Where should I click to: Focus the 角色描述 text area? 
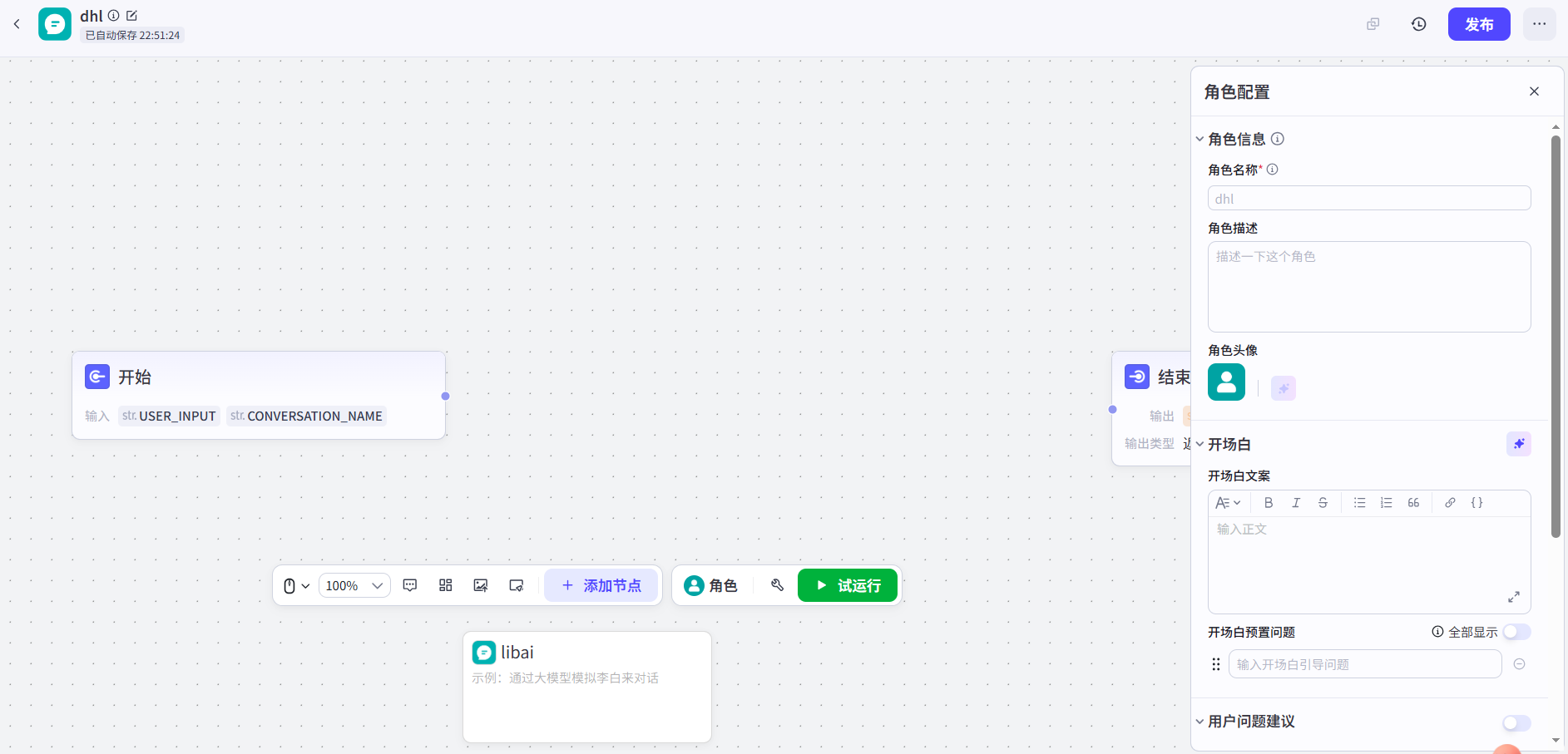(x=1369, y=287)
